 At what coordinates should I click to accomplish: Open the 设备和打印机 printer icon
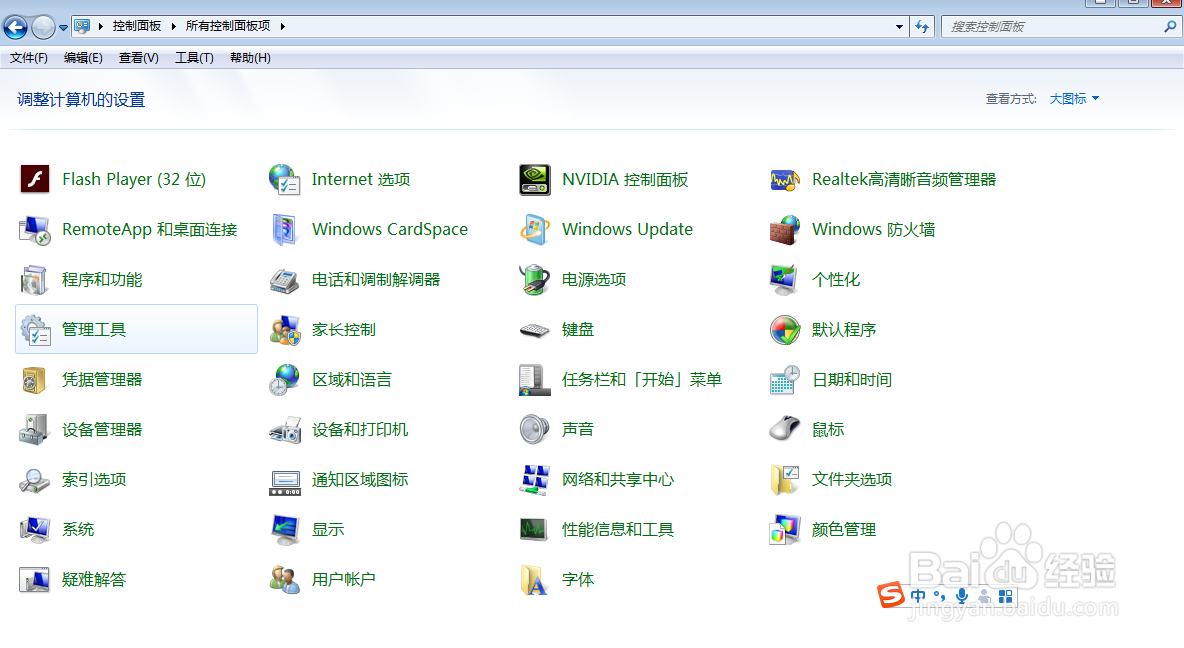point(285,430)
